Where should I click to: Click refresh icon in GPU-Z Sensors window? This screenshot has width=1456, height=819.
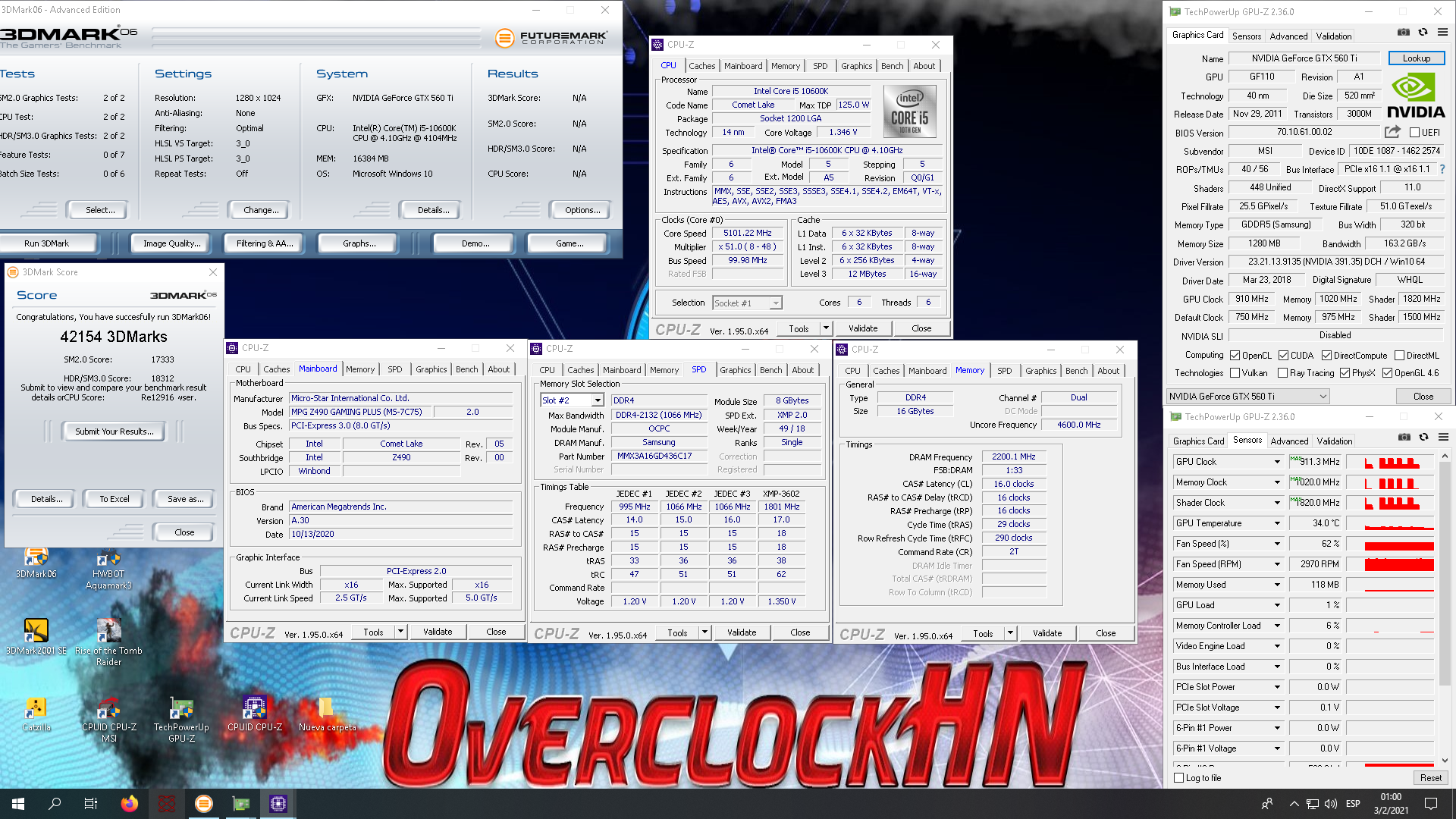pos(1423,438)
